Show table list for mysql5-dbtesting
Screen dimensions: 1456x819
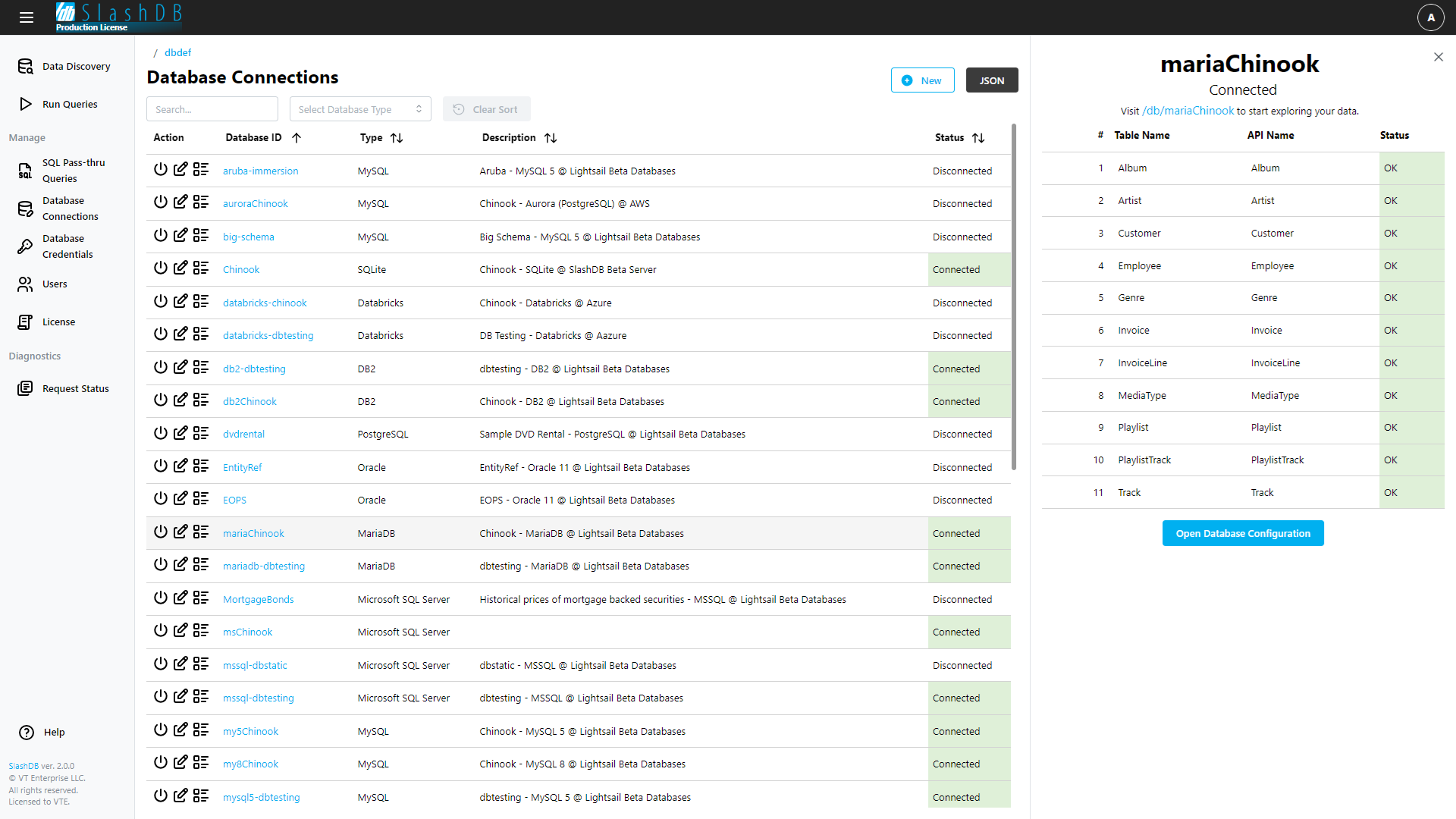tap(201, 796)
